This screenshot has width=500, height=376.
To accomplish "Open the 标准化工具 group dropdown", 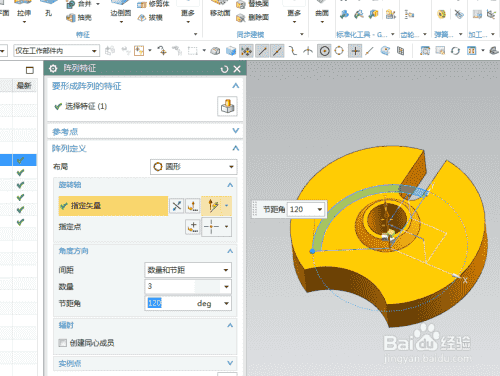I will [393, 34].
